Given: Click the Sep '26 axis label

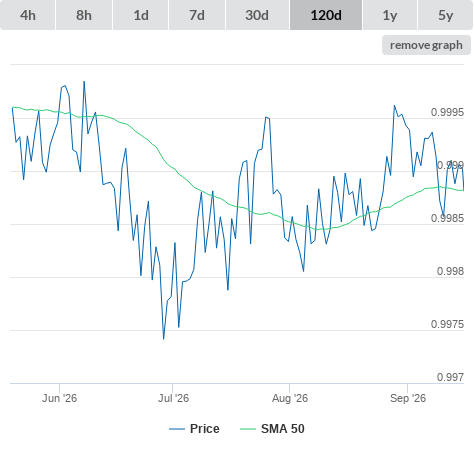Looking at the screenshot, I should point(408,398).
